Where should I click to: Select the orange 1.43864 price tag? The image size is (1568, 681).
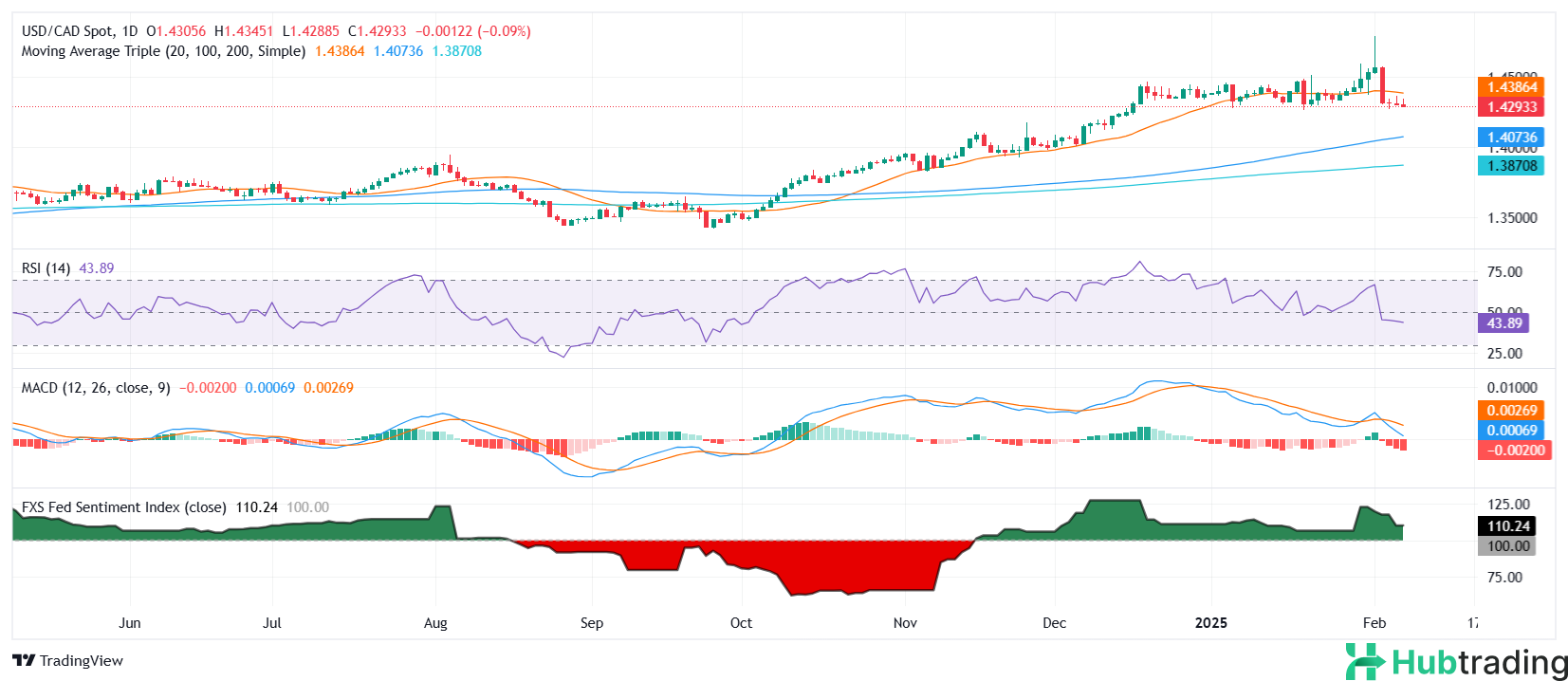point(1511,87)
